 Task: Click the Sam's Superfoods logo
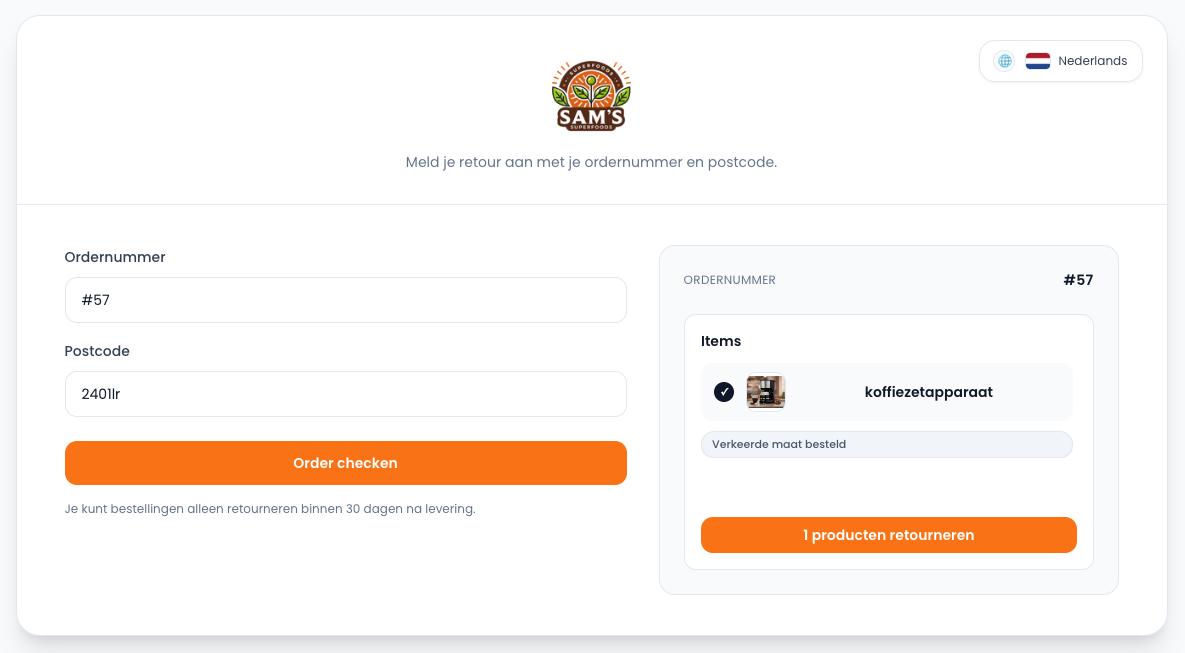pos(591,96)
